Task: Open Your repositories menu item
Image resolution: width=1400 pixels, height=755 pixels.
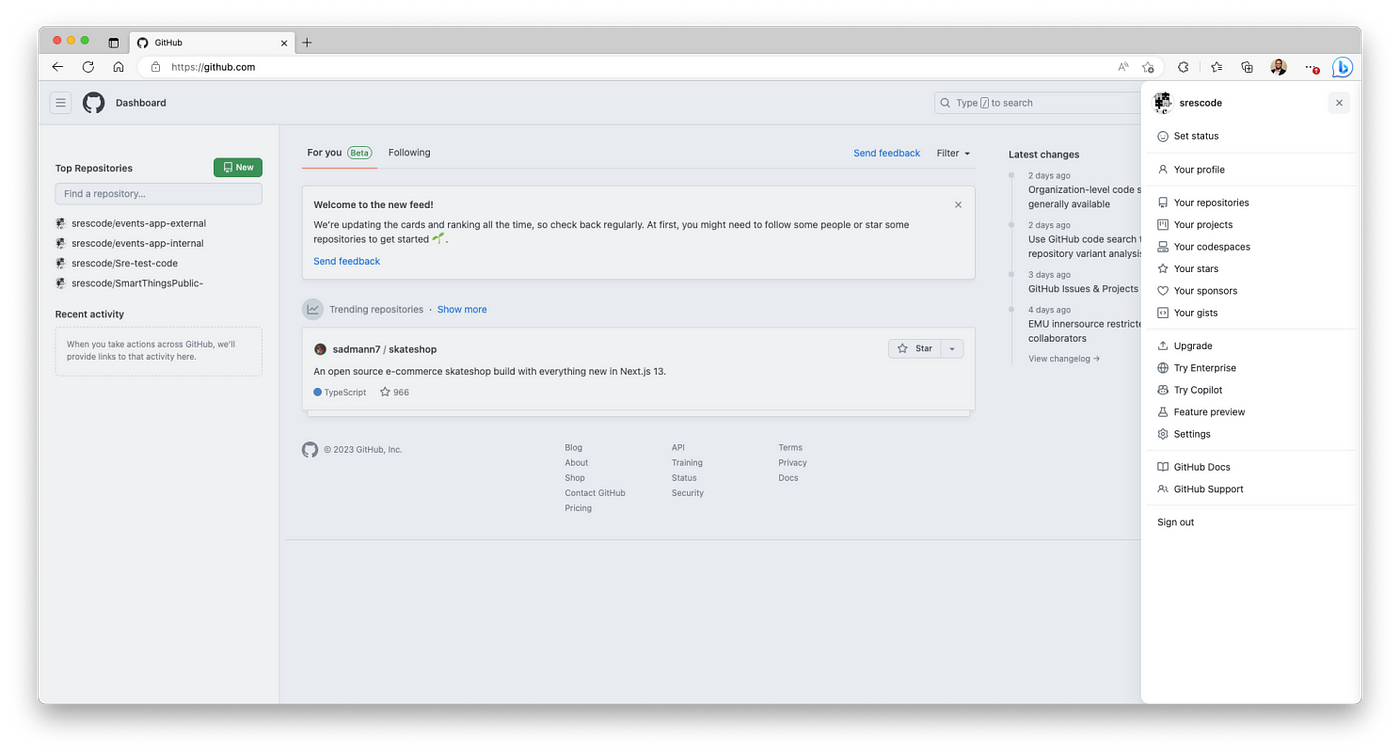Action: pyautogui.click(x=1248, y=203)
